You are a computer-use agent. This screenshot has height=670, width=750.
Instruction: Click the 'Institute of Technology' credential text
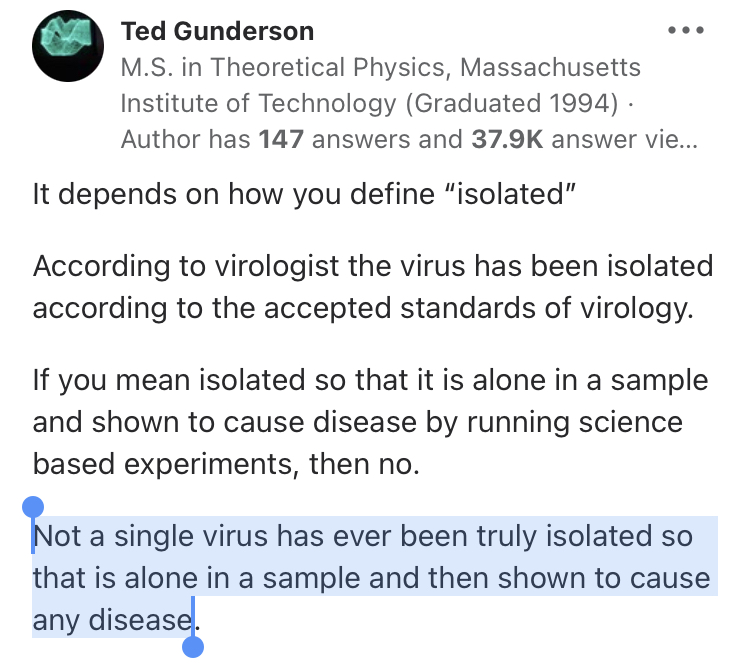pos(258,103)
